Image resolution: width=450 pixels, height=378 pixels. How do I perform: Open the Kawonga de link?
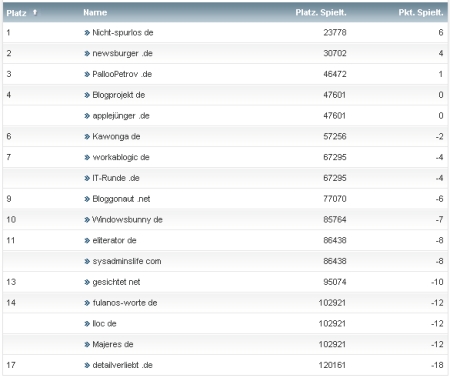pos(116,136)
